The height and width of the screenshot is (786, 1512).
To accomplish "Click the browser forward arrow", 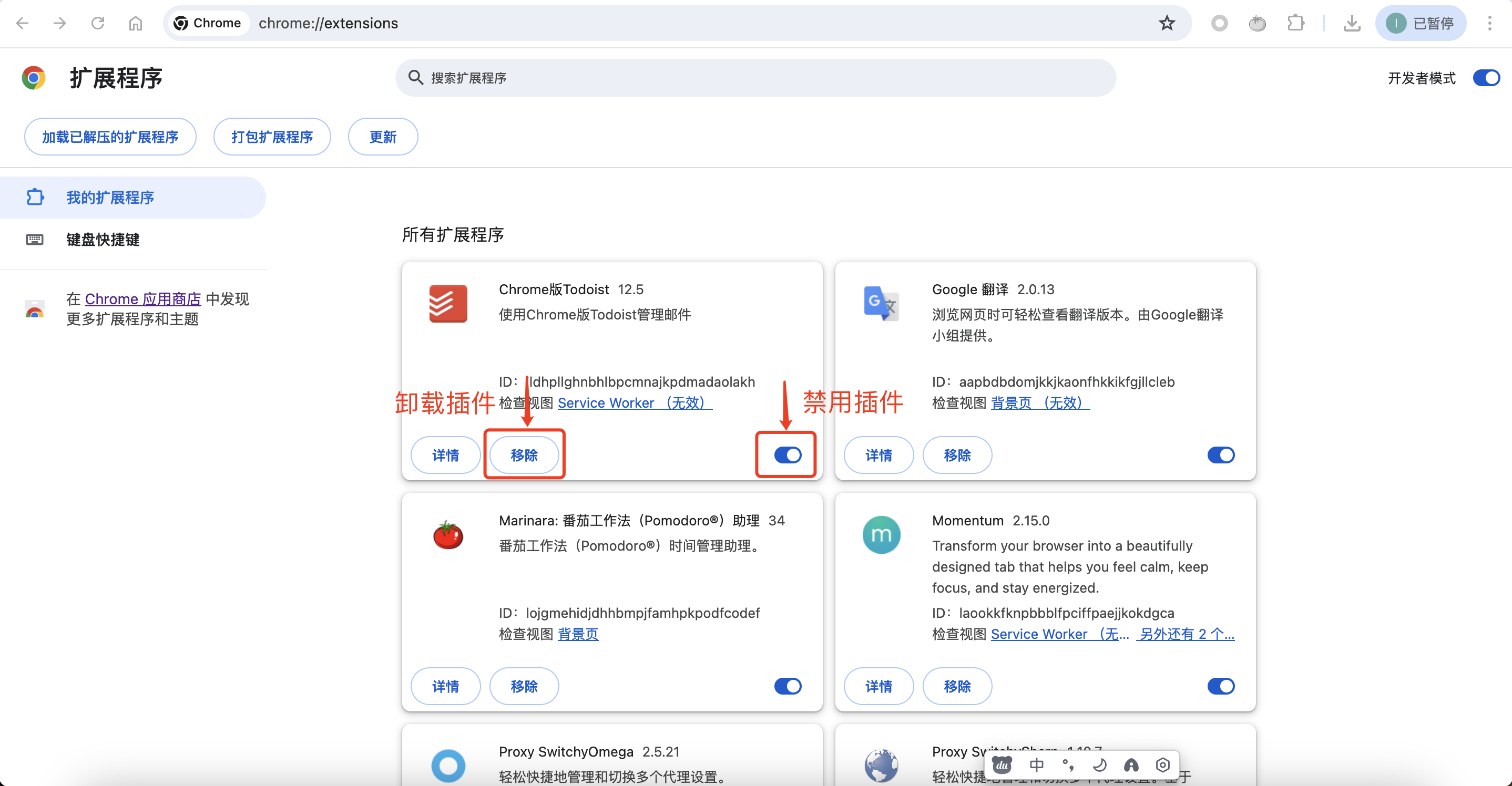I will [59, 24].
